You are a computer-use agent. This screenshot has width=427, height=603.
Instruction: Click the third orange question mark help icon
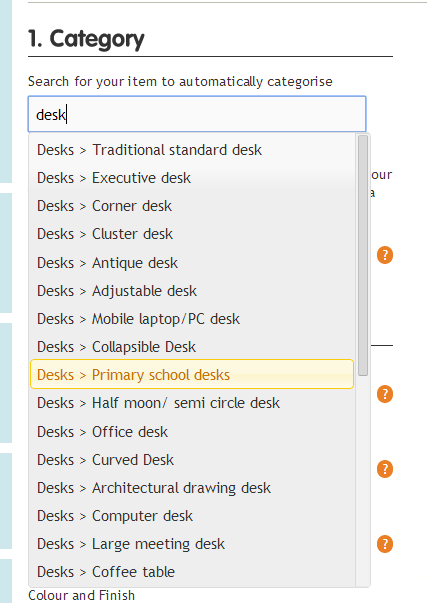[385, 469]
